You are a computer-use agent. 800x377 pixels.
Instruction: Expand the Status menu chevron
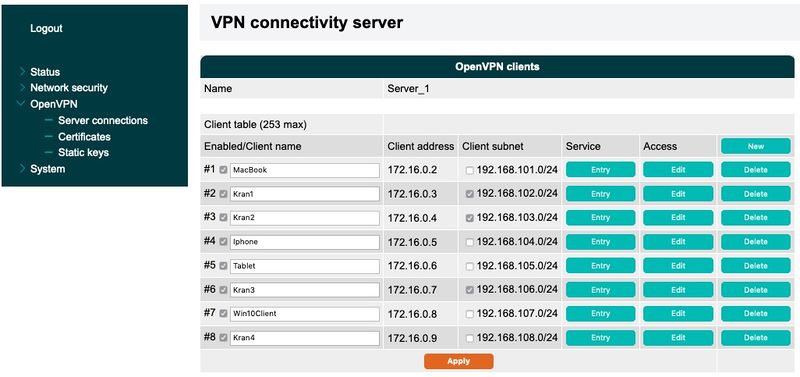(22, 71)
